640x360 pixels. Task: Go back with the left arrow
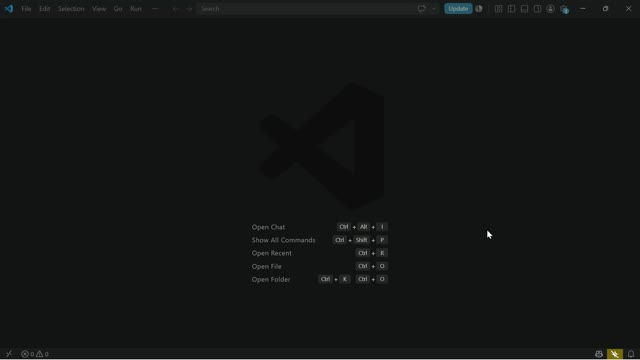point(175,9)
